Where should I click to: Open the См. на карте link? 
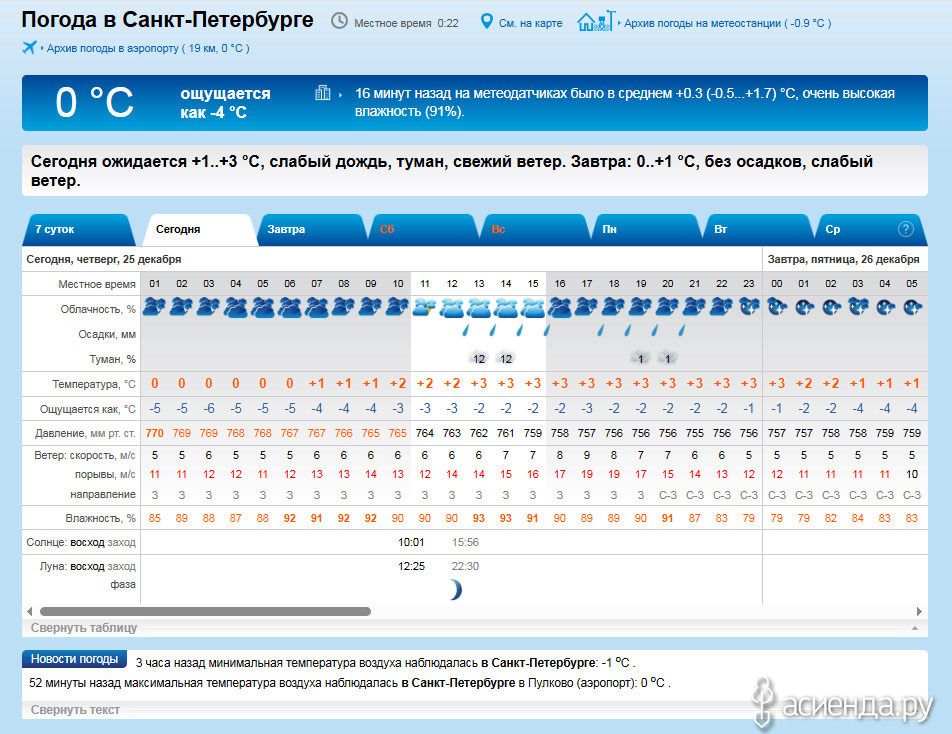[x=530, y=23]
